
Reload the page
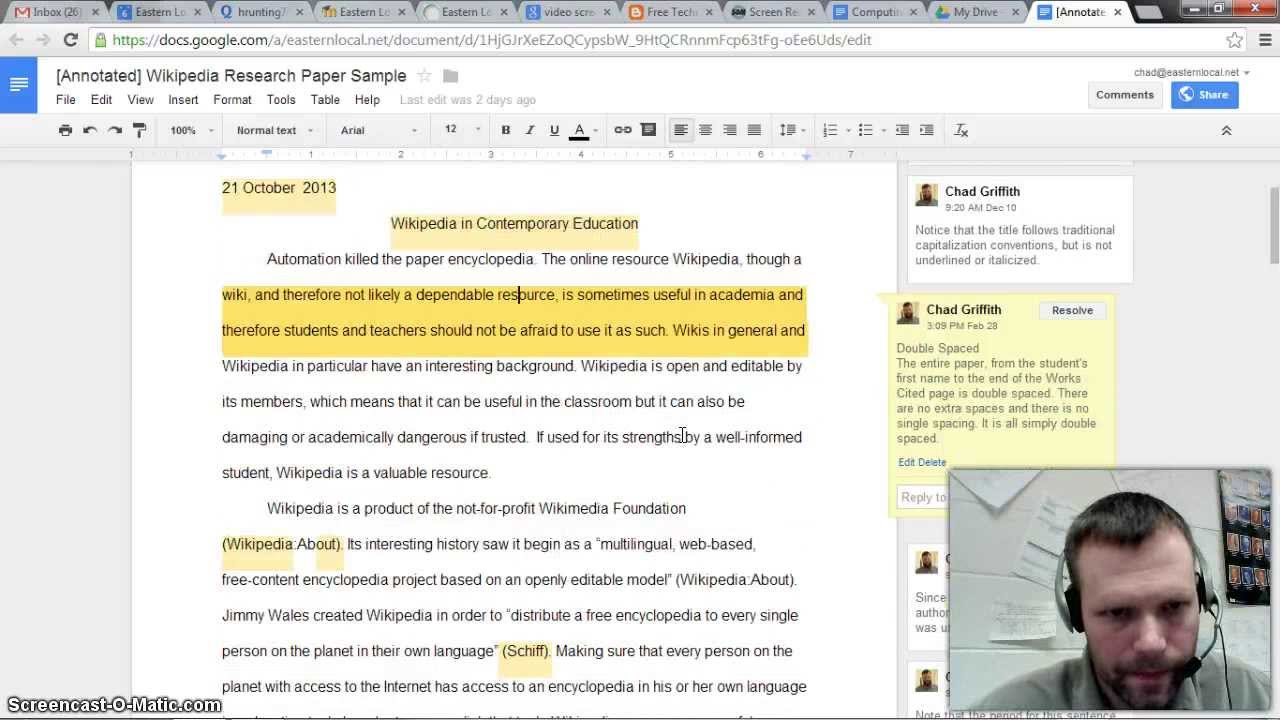[70, 40]
